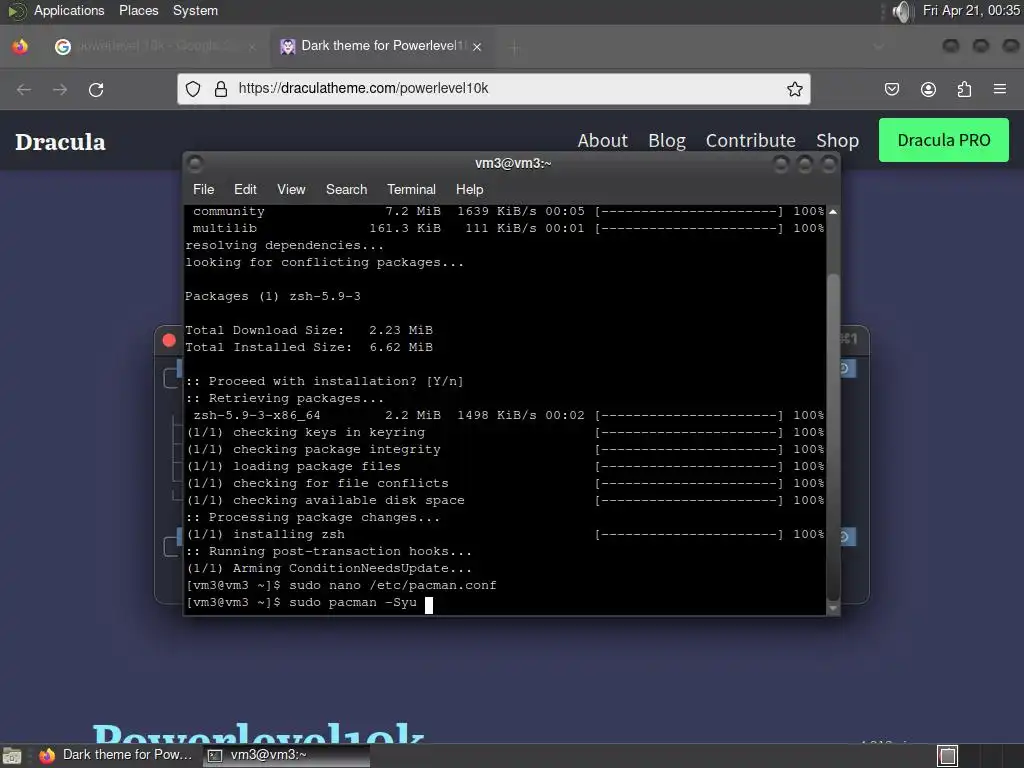Image resolution: width=1024 pixels, height=768 pixels.
Task: Select the Dark theme for Powerlevel10k tab
Action: click(382, 46)
